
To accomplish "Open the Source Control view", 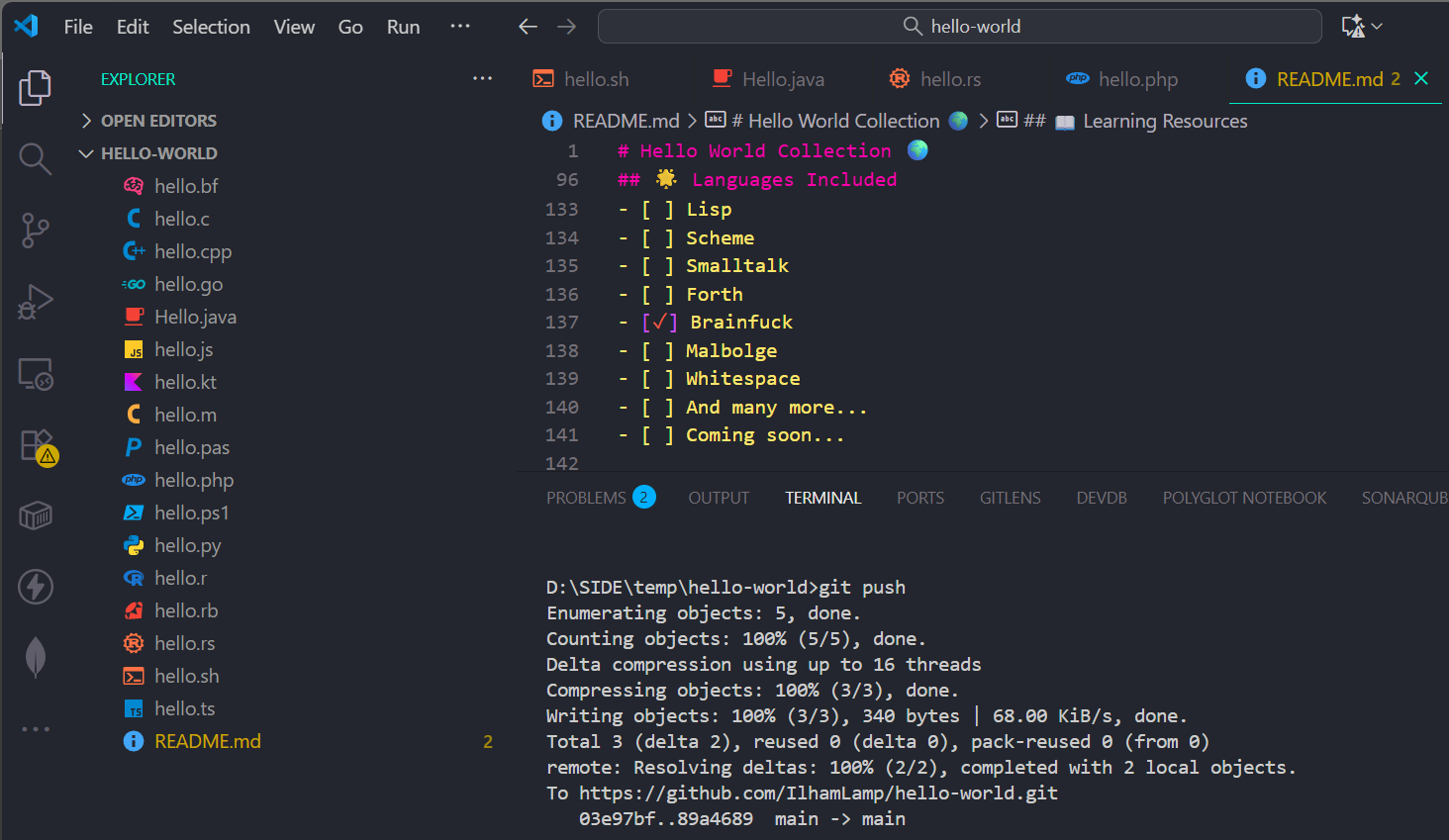I will (35, 230).
